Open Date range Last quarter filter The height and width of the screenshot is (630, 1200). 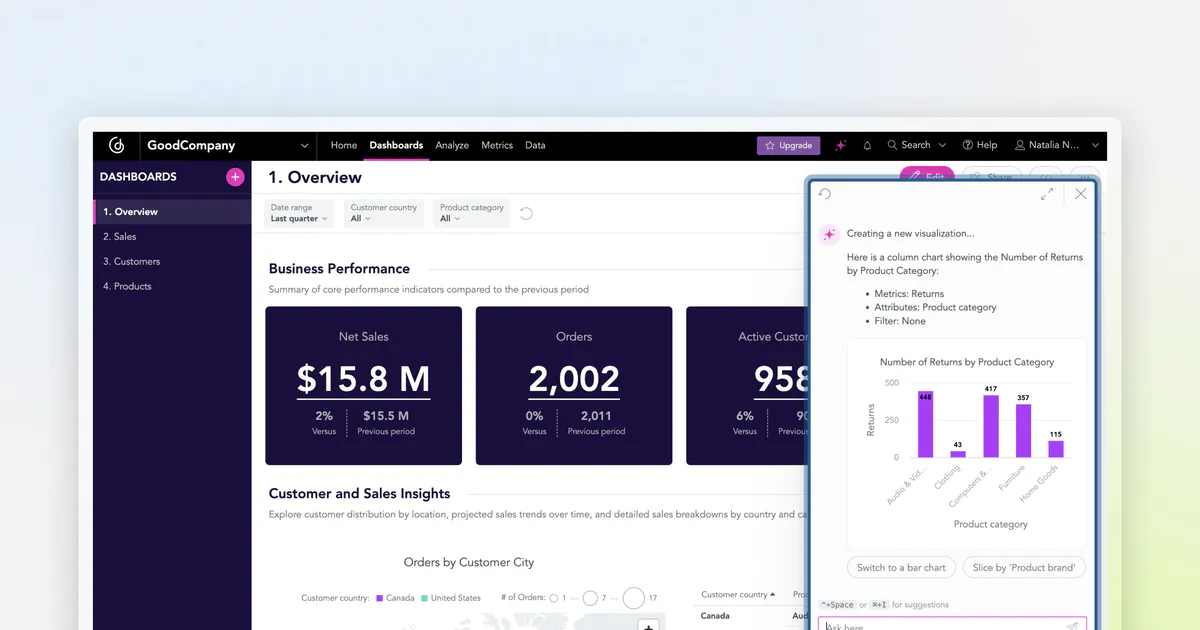tap(300, 213)
